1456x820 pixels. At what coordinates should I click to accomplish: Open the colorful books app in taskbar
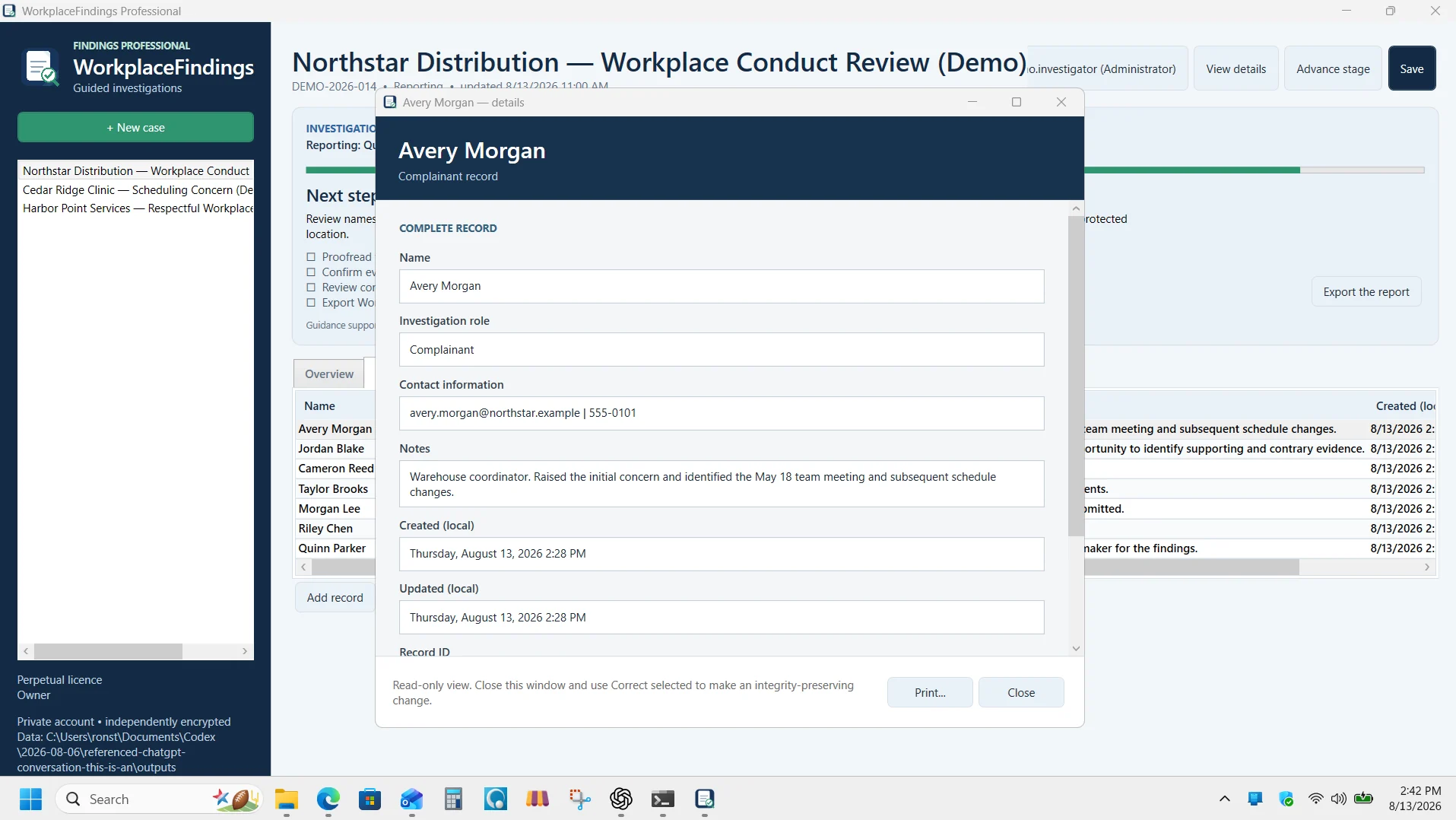pos(538,799)
